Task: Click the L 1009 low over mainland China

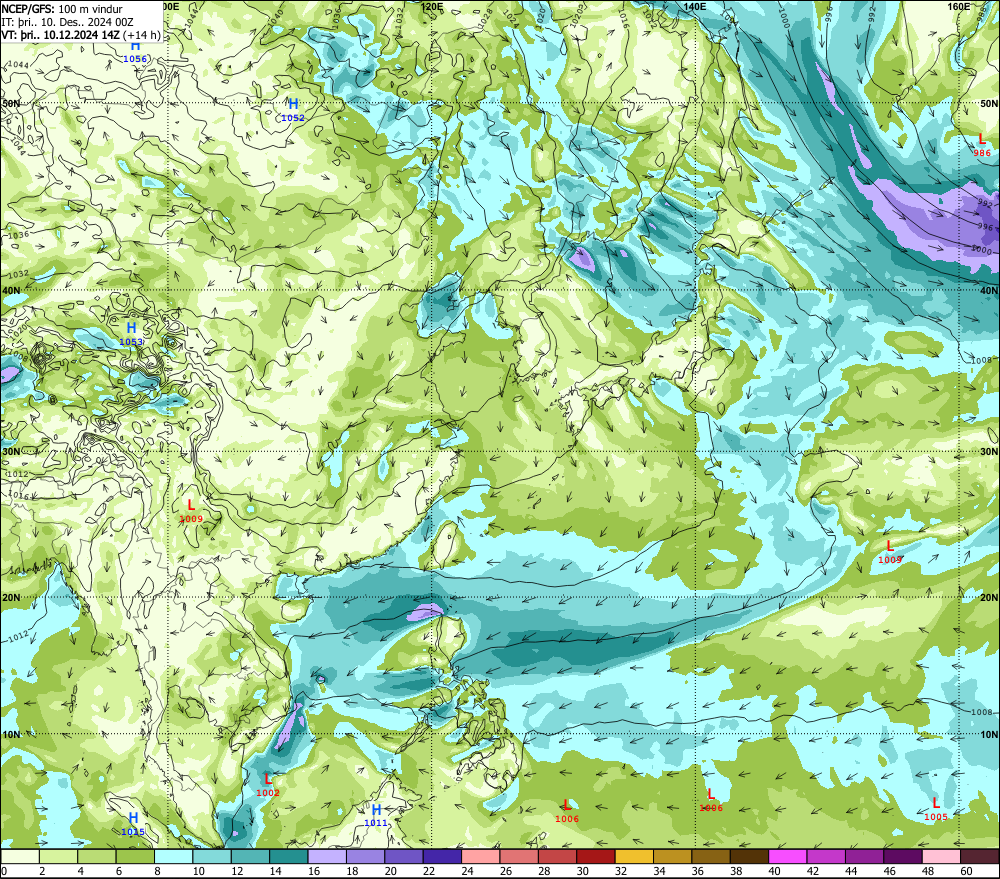Action: click(191, 512)
